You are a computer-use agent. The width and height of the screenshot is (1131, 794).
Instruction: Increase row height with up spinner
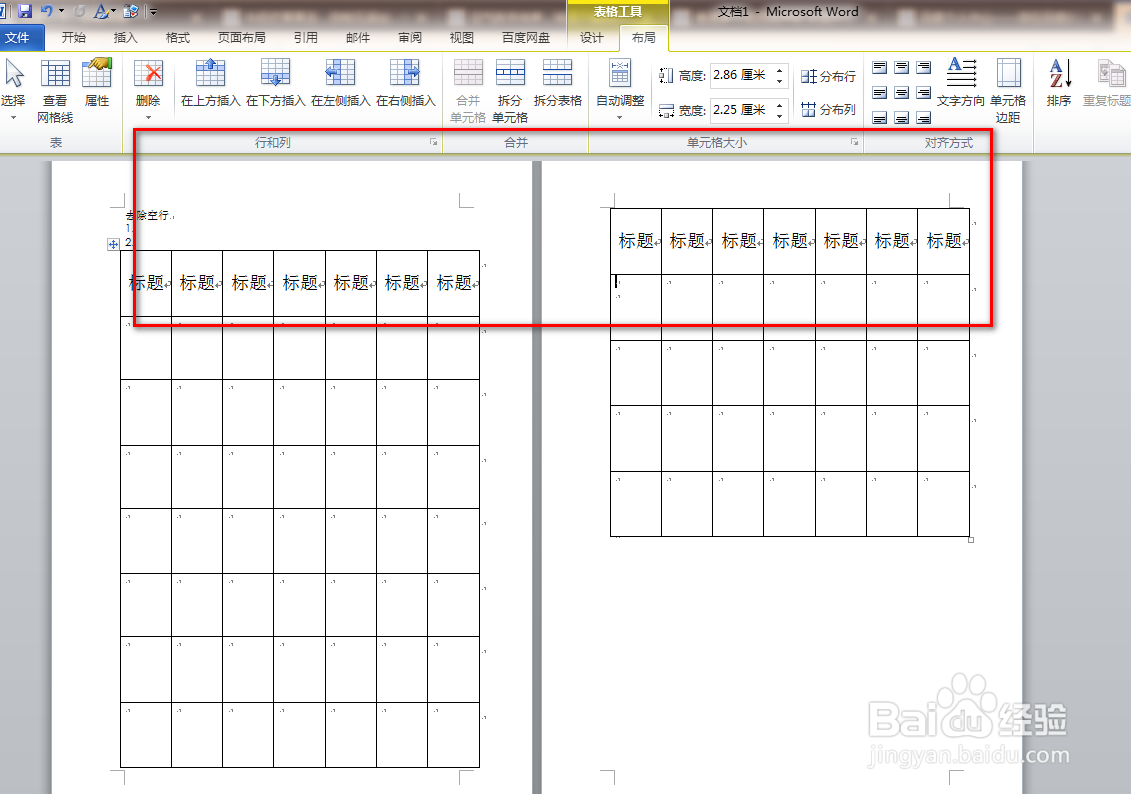click(780, 70)
